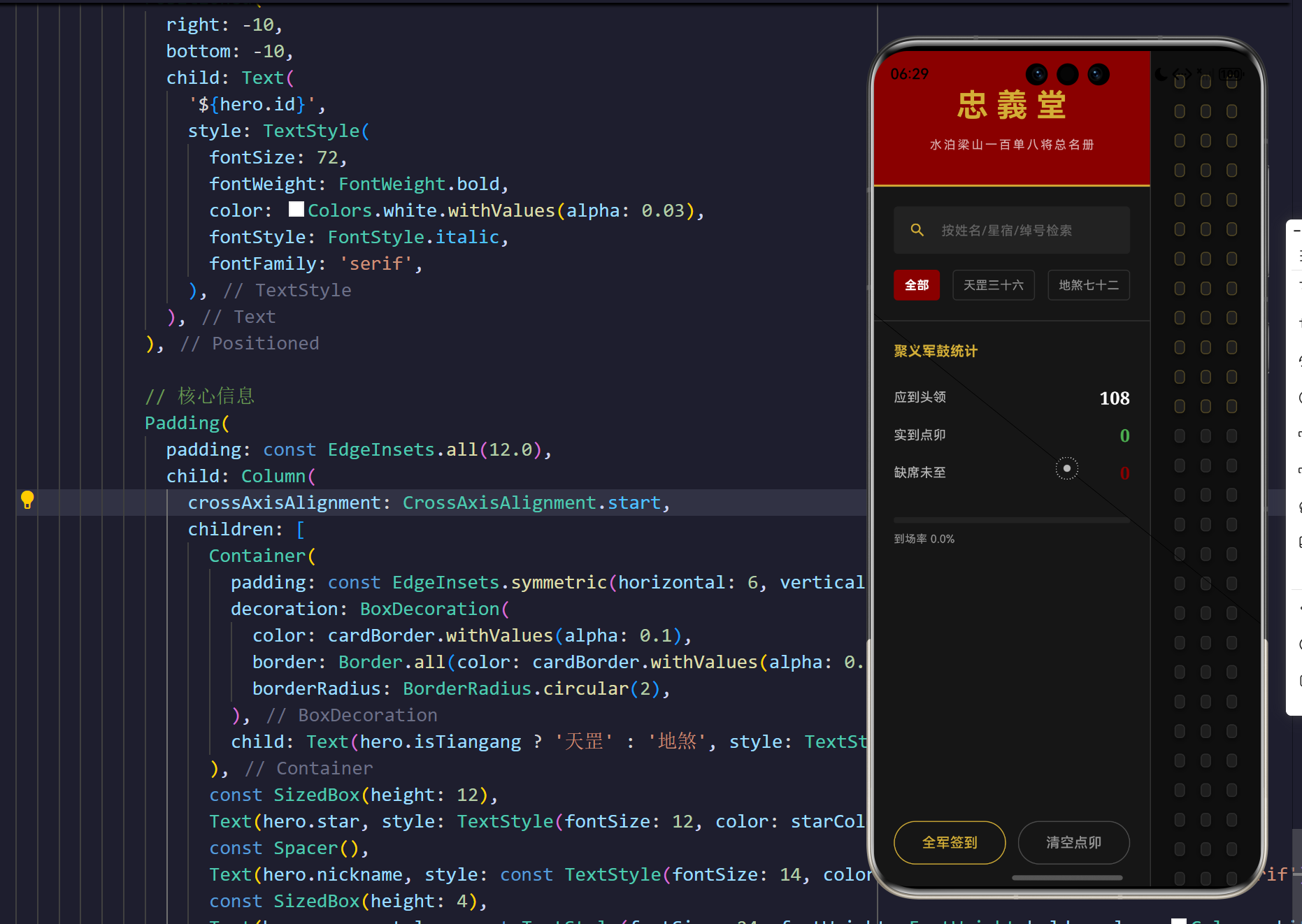The width and height of the screenshot is (1302, 924).
Task: Click the 'Container(' line under children
Action: (263, 556)
